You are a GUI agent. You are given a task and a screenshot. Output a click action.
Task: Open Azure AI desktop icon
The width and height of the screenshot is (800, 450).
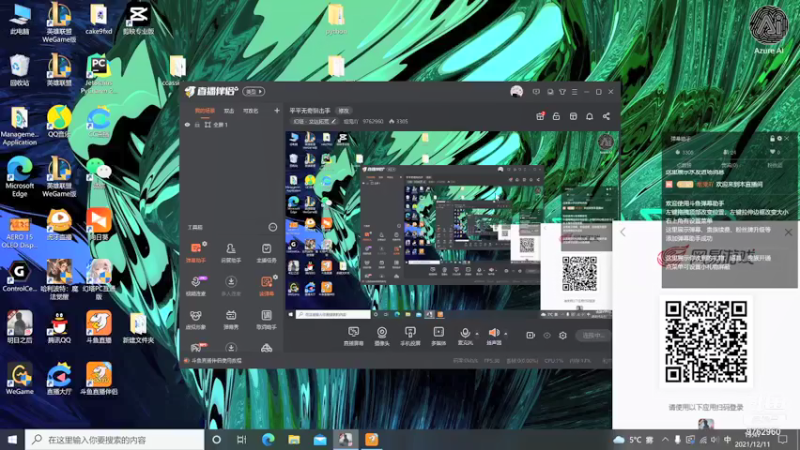click(x=768, y=30)
